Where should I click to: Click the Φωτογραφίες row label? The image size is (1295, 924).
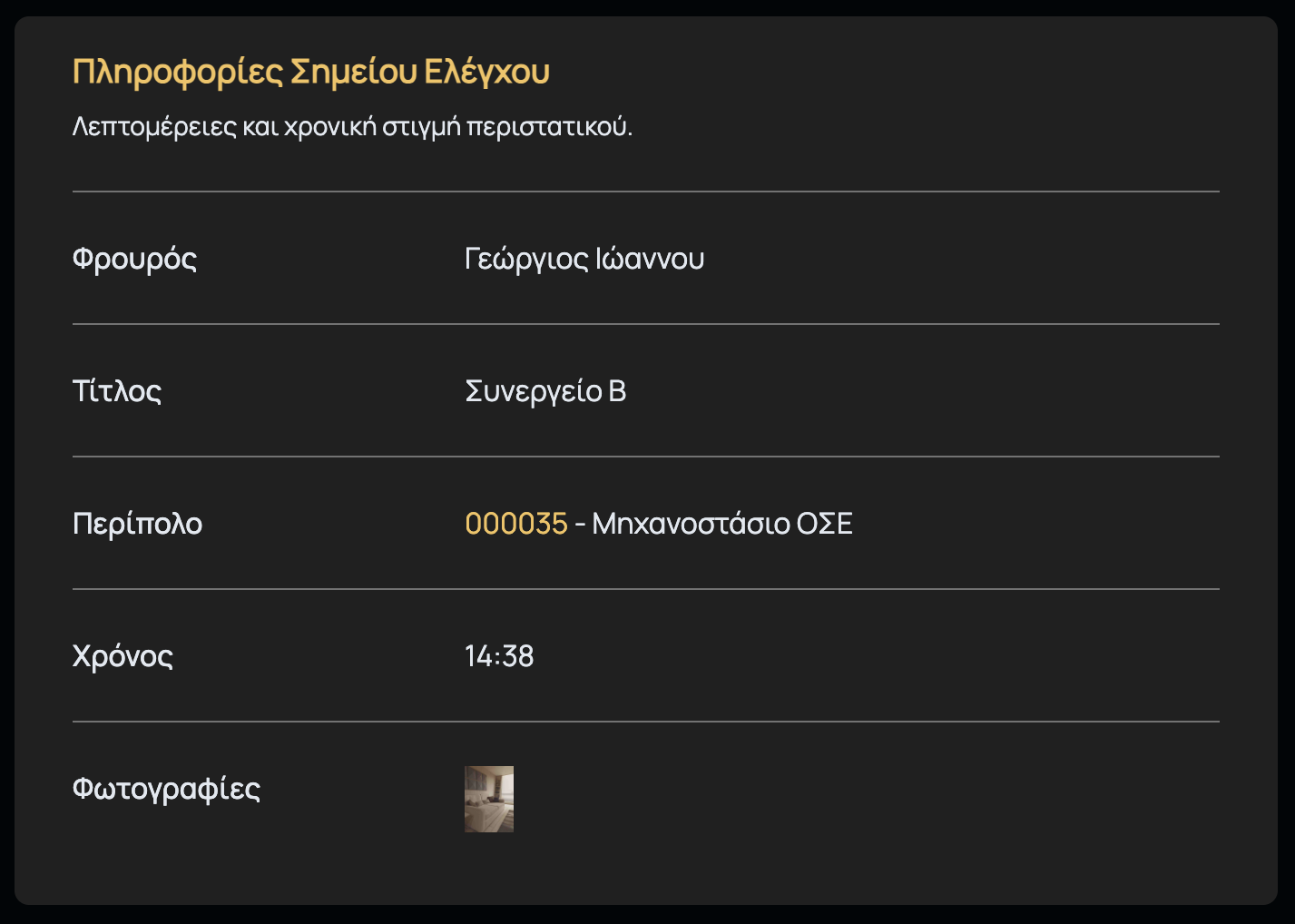pyautogui.click(x=167, y=787)
